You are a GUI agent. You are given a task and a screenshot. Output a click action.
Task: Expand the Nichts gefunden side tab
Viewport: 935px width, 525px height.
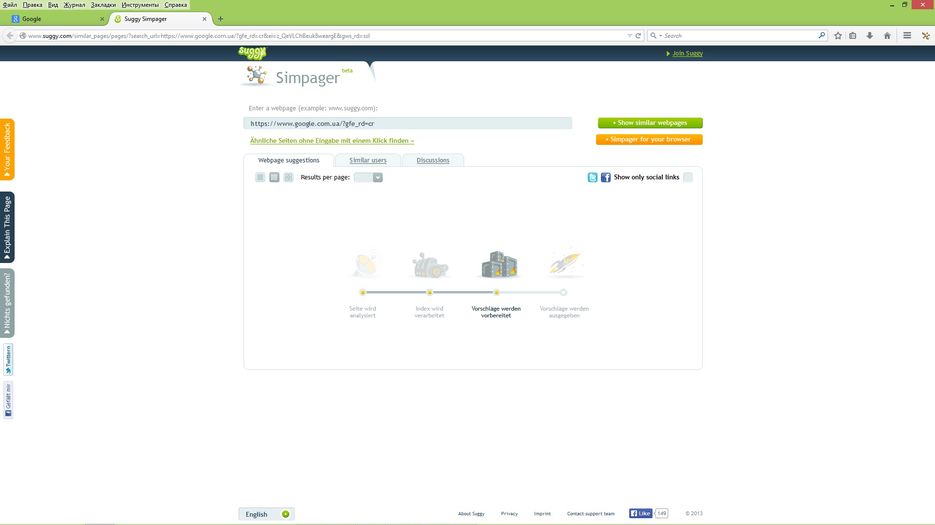point(7,303)
